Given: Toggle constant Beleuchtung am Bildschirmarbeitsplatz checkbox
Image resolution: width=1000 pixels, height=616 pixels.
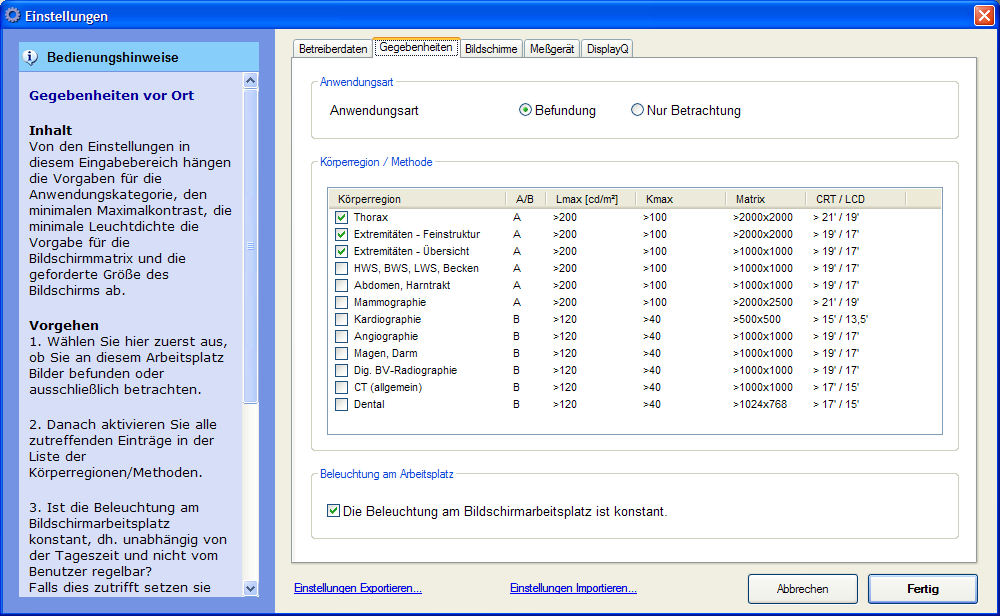Looking at the screenshot, I should (x=333, y=511).
